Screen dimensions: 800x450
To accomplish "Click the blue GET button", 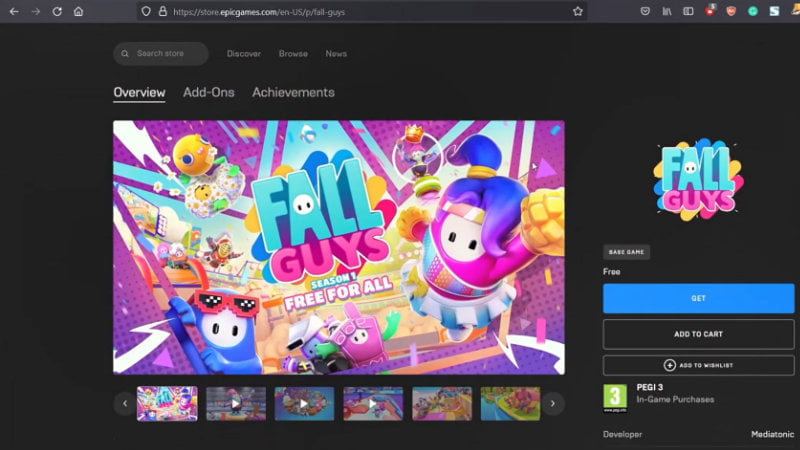I will click(698, 298).
